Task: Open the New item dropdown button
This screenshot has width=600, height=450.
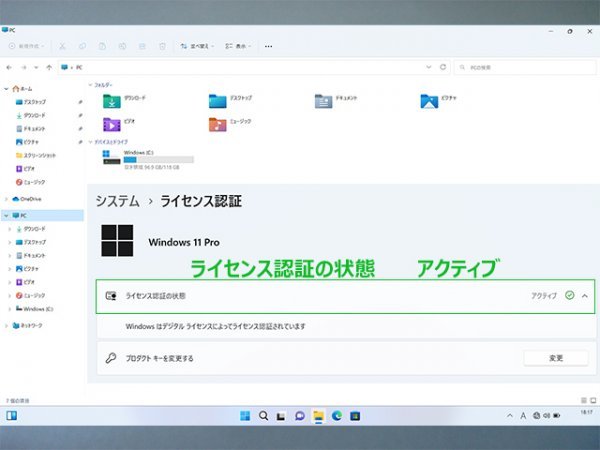Action: (26, 46)
